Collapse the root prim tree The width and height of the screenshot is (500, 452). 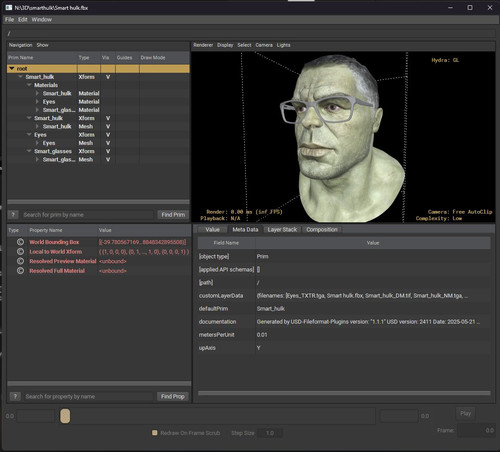click(12, 69)
